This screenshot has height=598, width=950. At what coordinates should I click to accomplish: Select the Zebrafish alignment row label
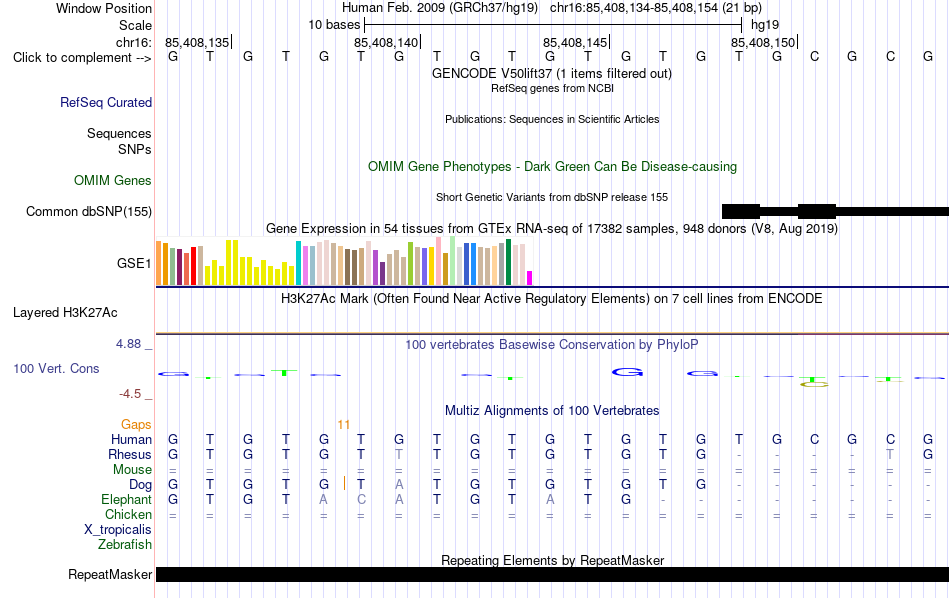tap(125, 544)
